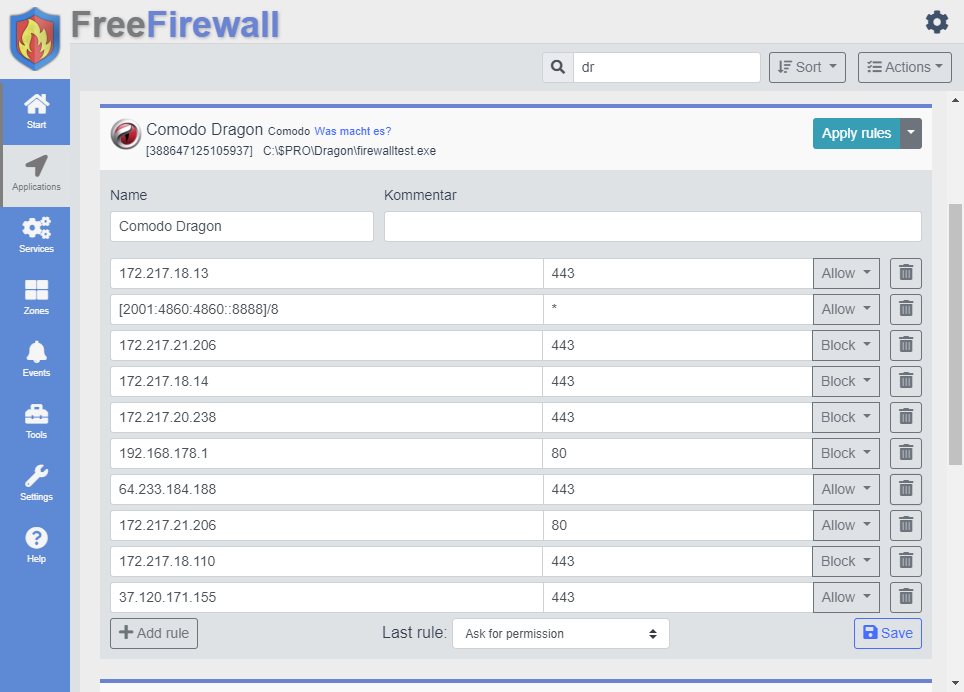Save the Comodo Dragon rules
This screenshot has width=964, height=692.
pyautogui.click(x=887, y=633)
